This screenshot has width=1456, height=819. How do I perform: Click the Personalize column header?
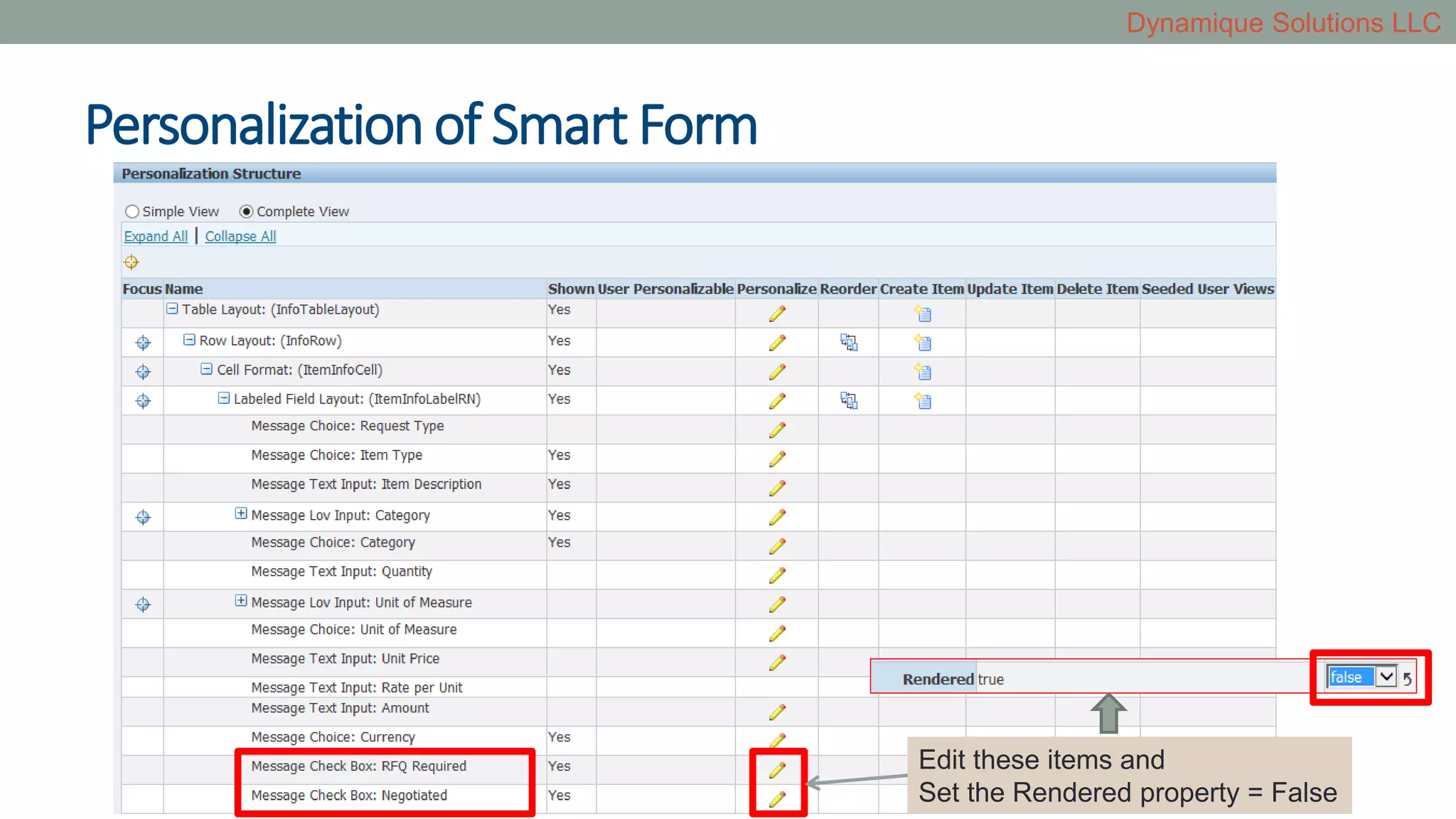click(776, 289)
